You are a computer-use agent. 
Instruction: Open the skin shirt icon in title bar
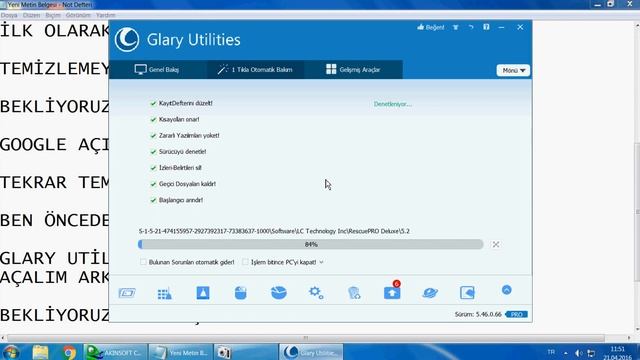pos(456,27)
